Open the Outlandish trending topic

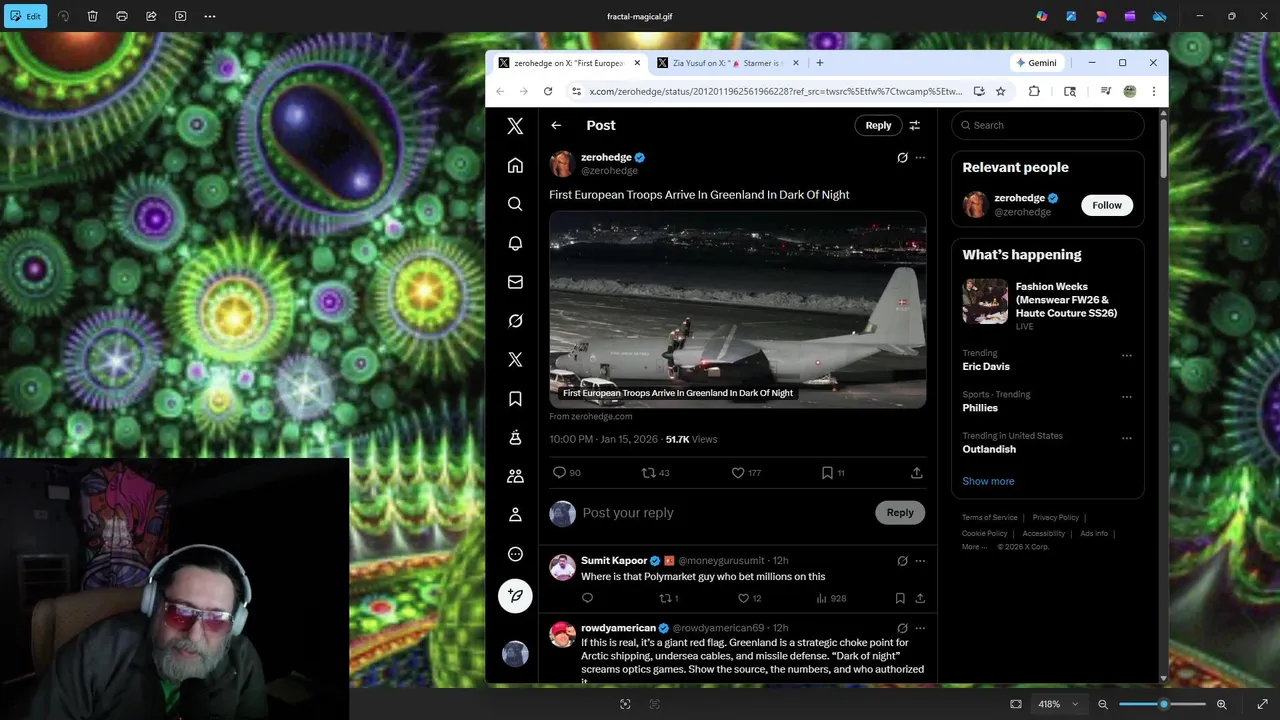pyautogui.click(x=989, y=449)
